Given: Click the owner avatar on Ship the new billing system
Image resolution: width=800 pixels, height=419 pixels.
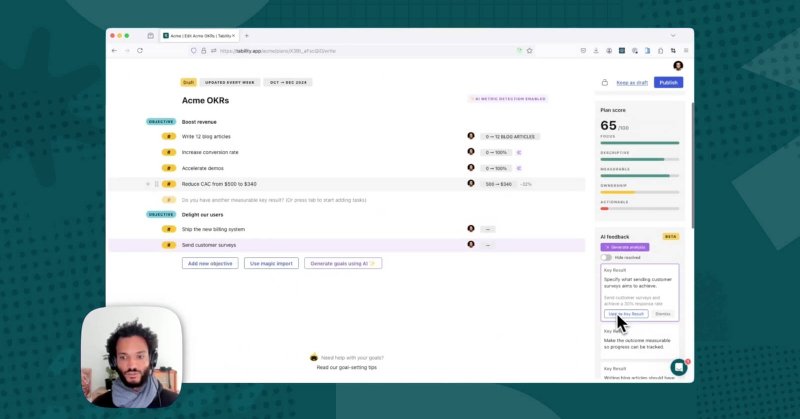Looking at the screenshot, I should pyautogui.click(x=471, y=229).
